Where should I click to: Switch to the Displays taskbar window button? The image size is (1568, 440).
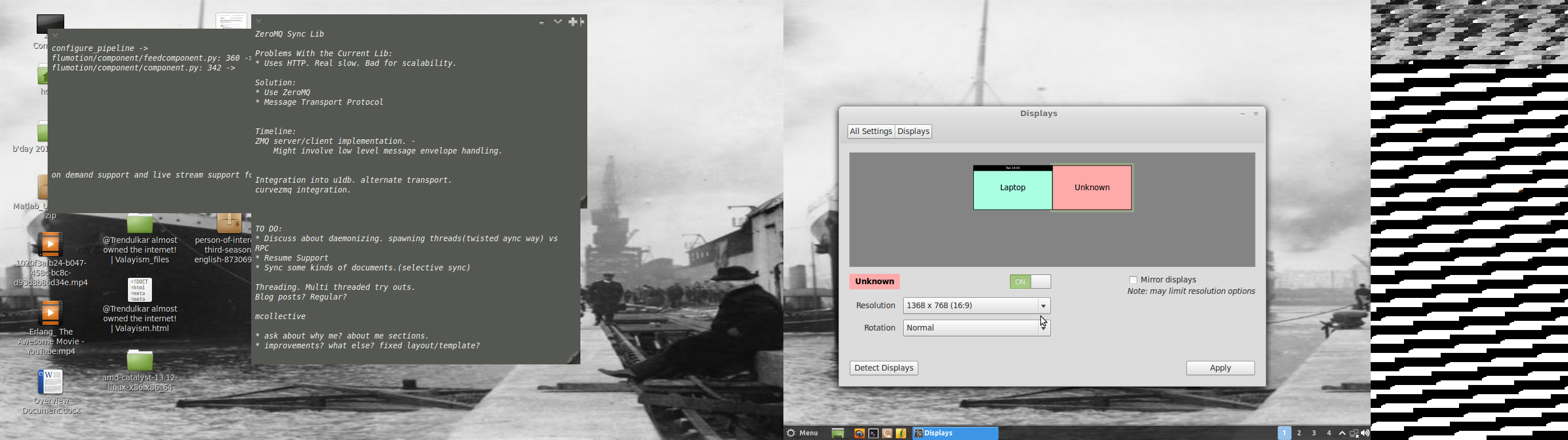point(955,433)
